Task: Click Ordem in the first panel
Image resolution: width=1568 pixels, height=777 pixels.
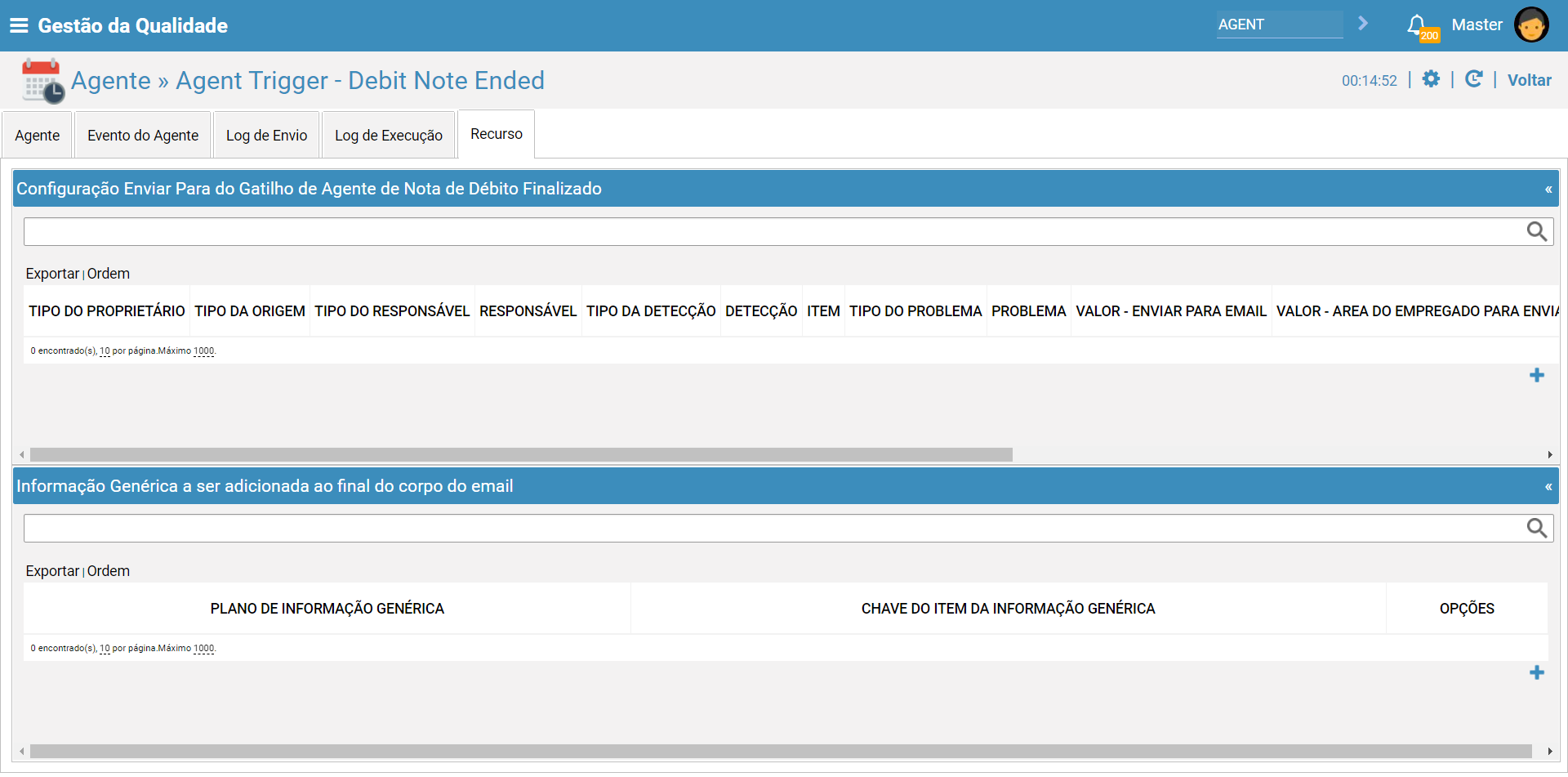Action: [109, 274]
